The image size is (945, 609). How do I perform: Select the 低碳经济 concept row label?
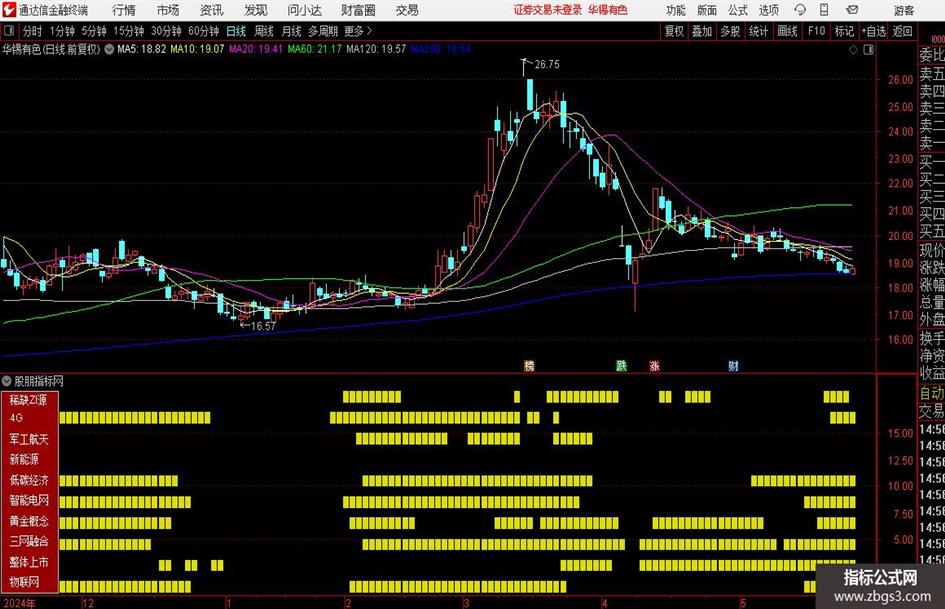click(28, 481)
